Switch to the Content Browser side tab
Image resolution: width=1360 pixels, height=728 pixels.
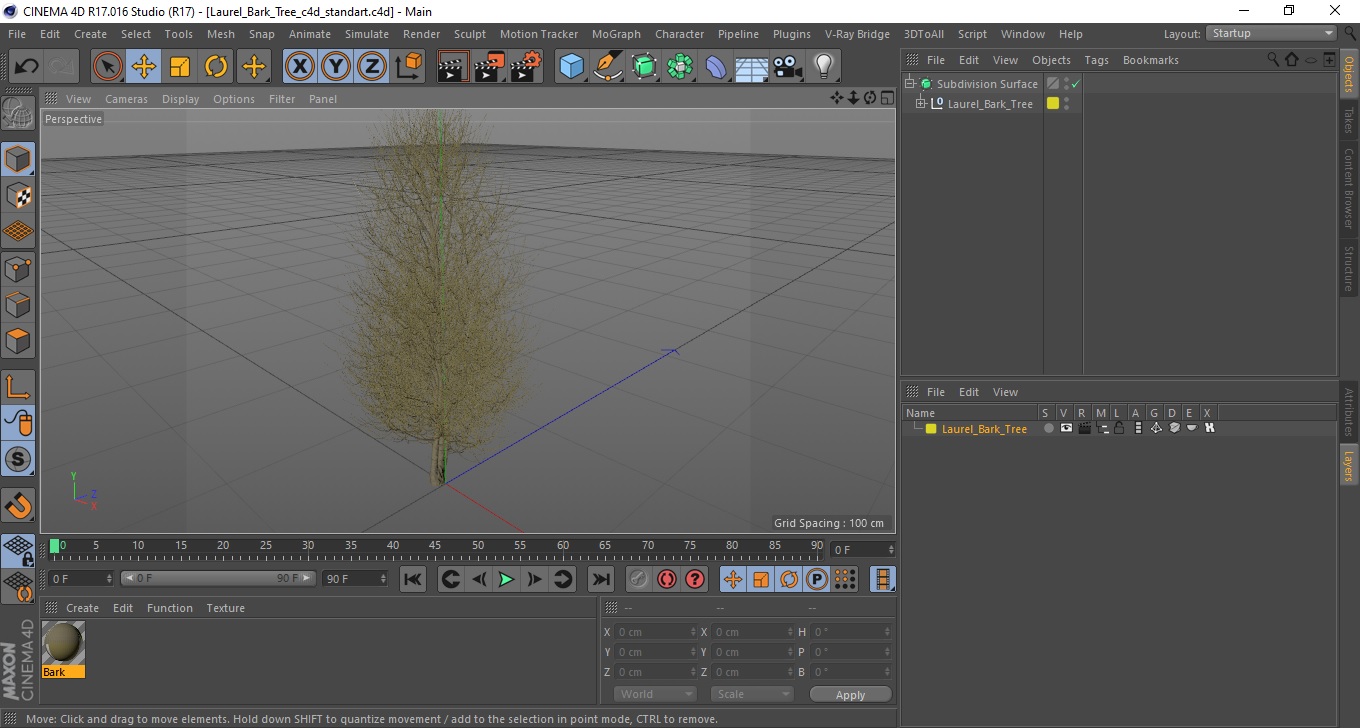pos(1349,189)
